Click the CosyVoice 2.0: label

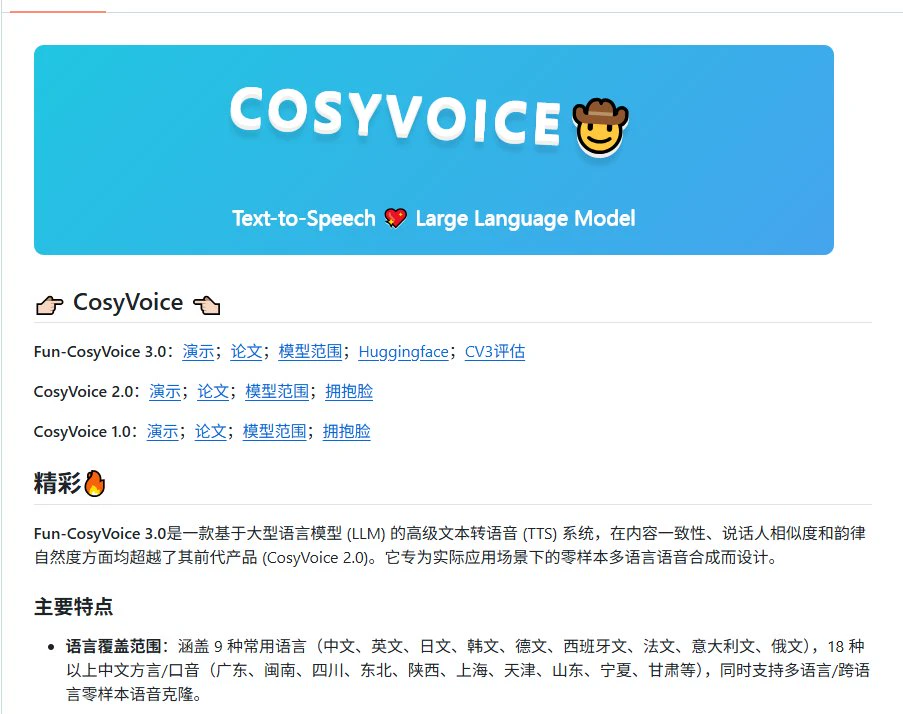tap(86, 392)
